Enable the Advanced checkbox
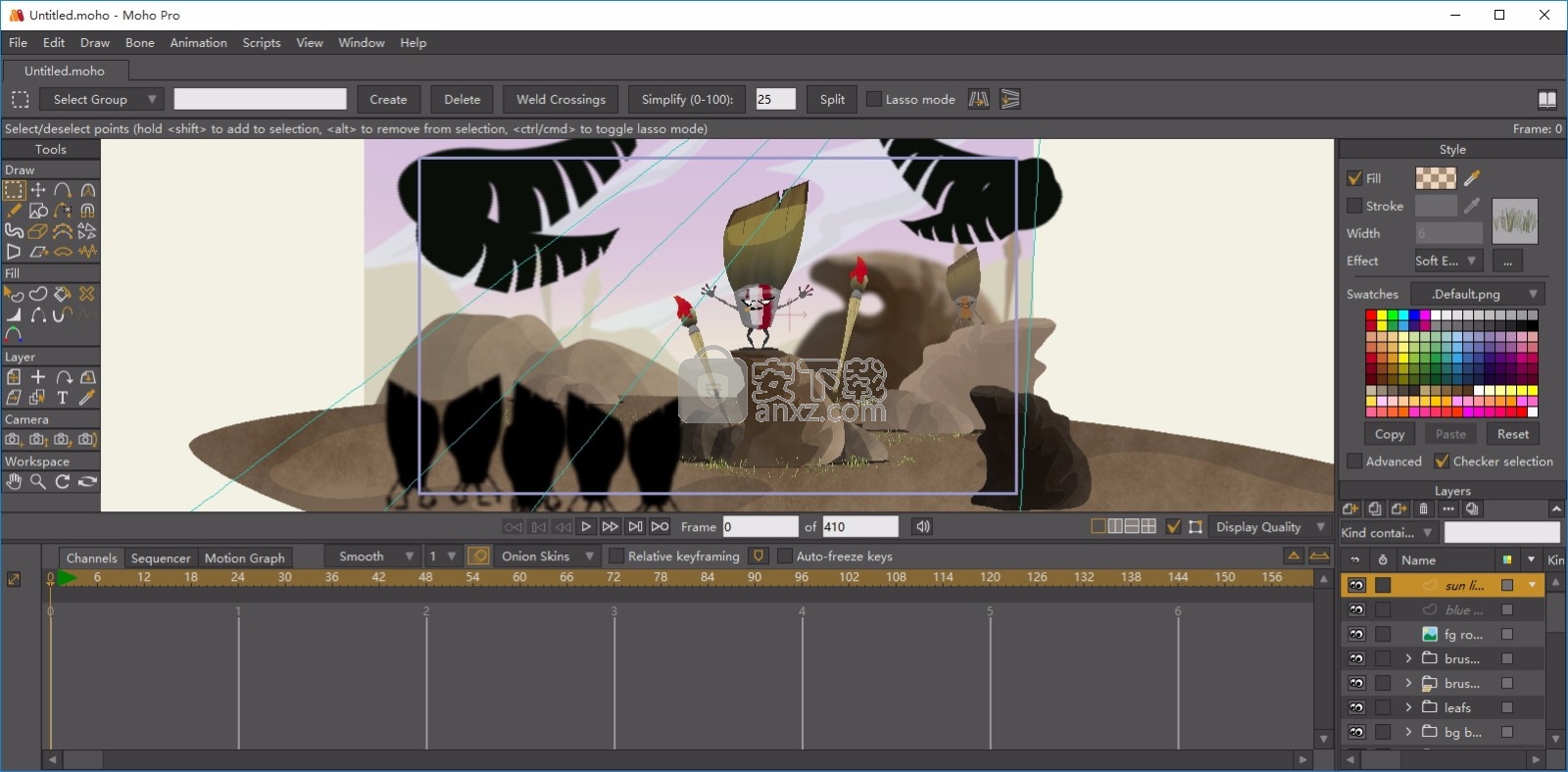 coord(1354,461)
